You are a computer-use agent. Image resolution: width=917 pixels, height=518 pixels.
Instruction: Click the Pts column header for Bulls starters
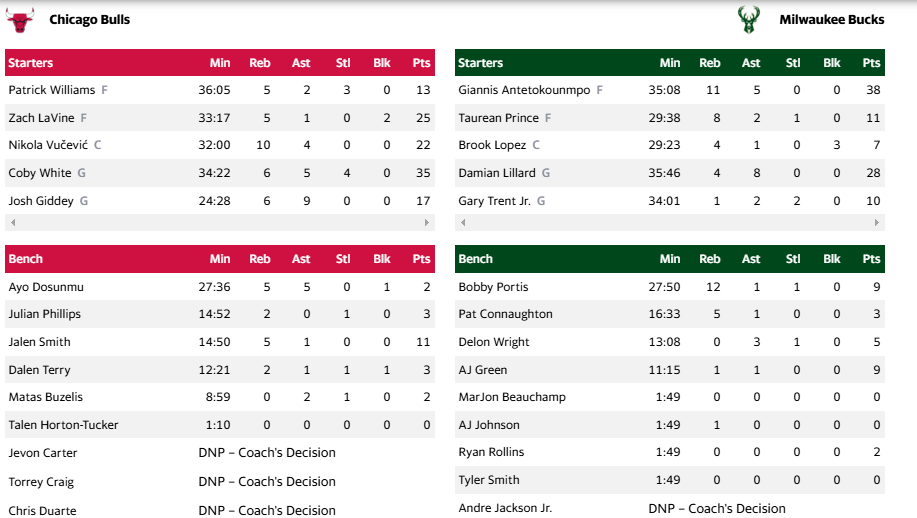[x=421, y=63]
